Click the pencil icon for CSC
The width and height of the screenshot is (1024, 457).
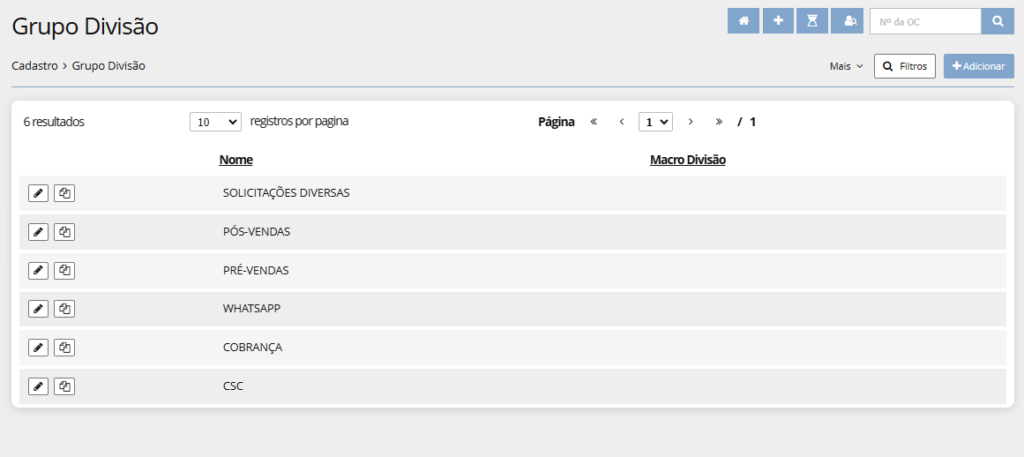(38, 386)
